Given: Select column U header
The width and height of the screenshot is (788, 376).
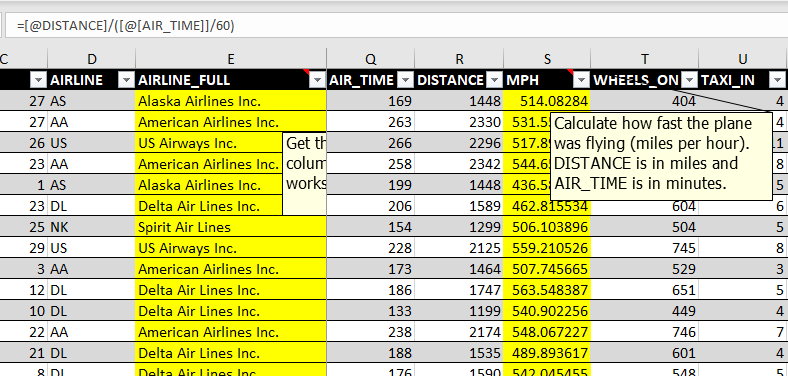Looking at the screenshot, I should (743, 59).
